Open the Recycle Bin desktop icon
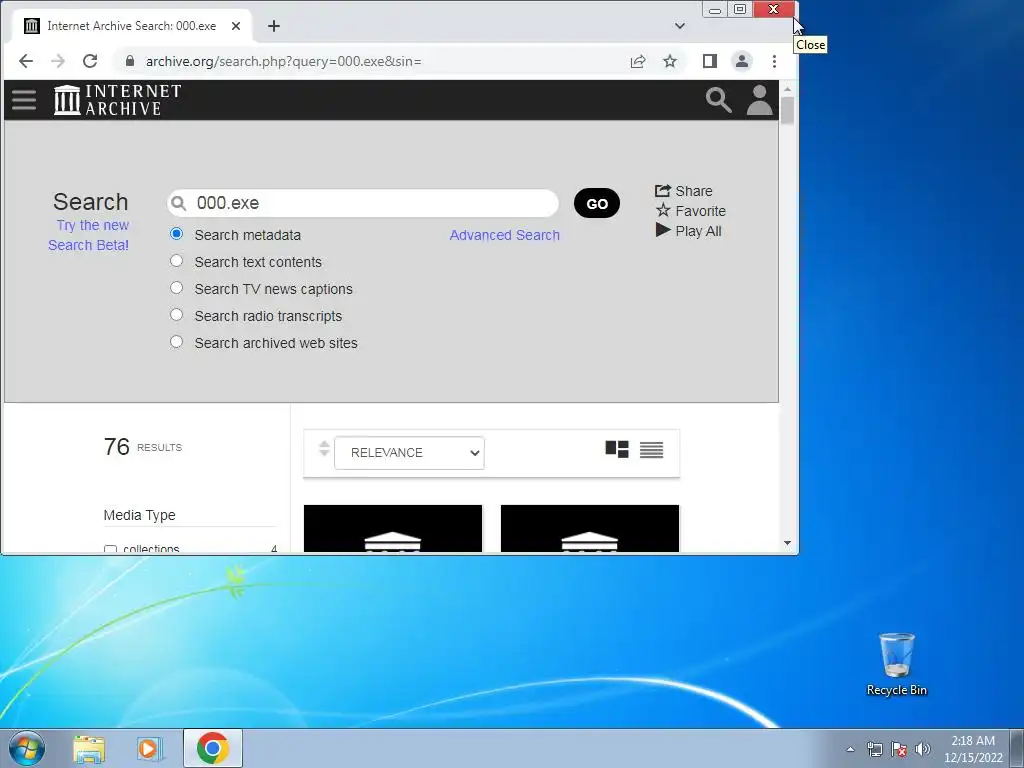 pos(897,664)
